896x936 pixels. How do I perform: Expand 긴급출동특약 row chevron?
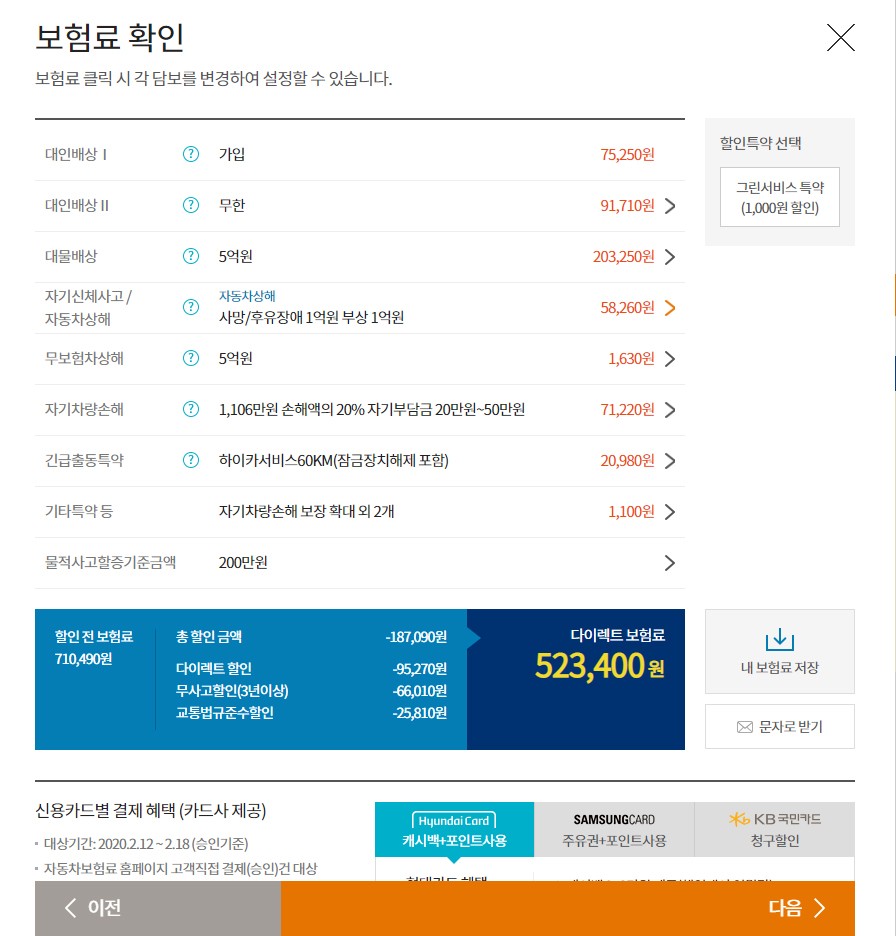coord(670,461)
